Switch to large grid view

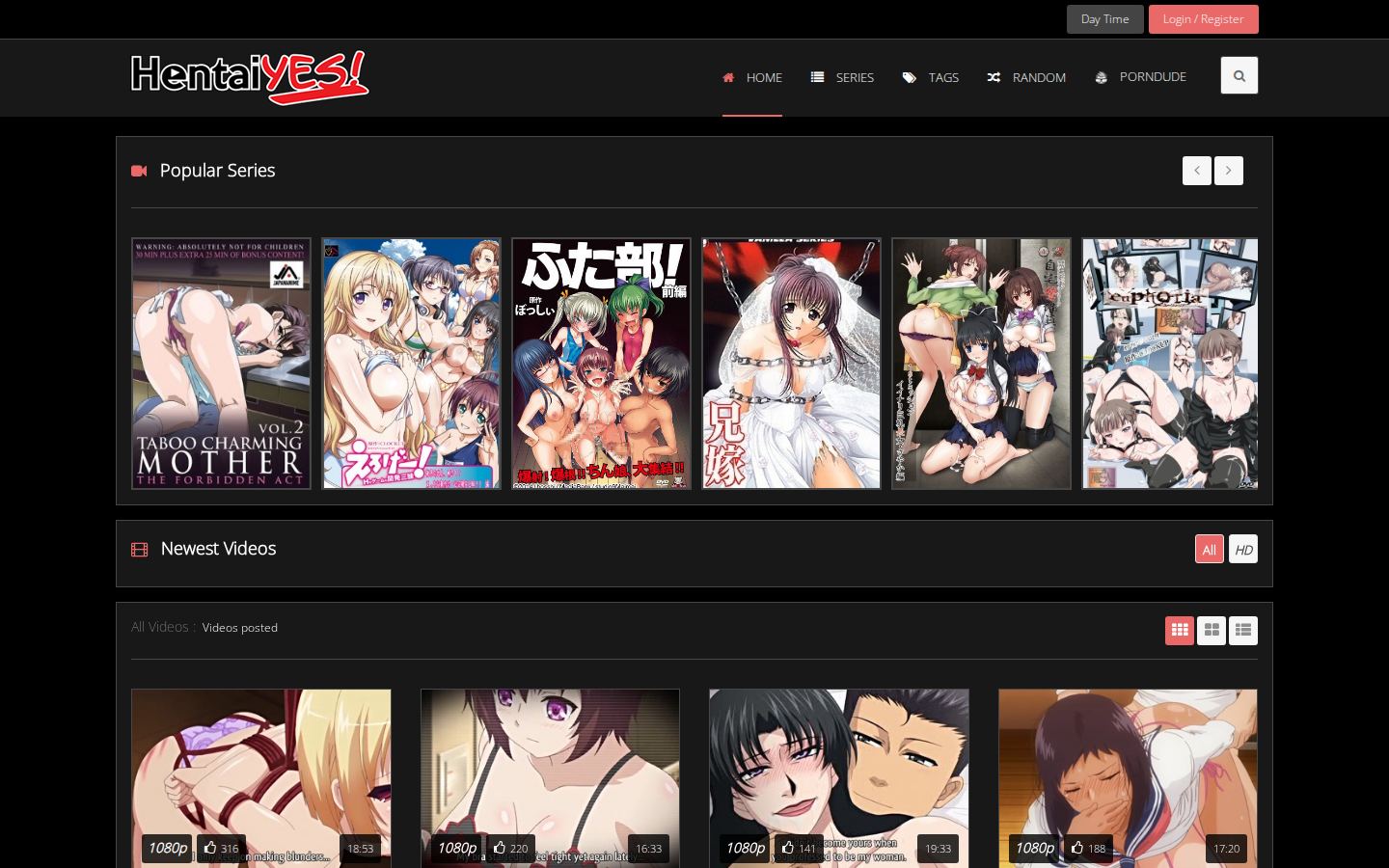click(1212, 631)
